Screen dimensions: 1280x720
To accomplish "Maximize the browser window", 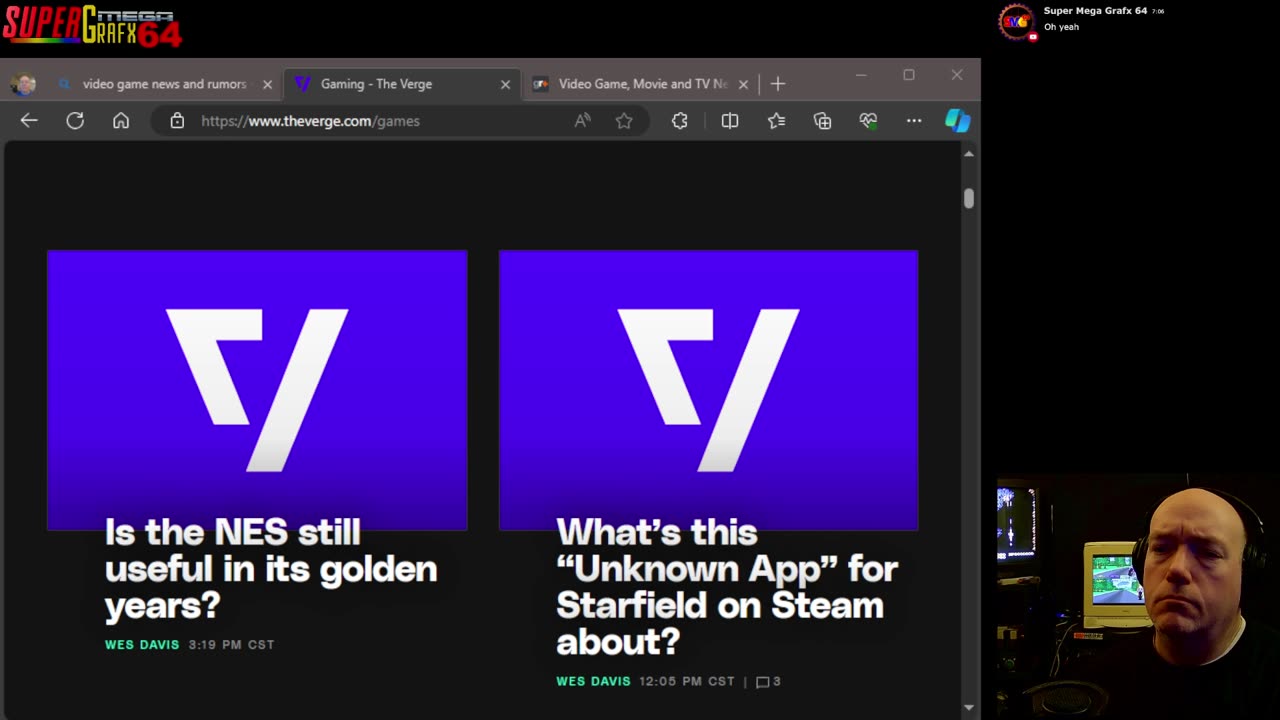I will pyautogui.click(x=909, y=75).
